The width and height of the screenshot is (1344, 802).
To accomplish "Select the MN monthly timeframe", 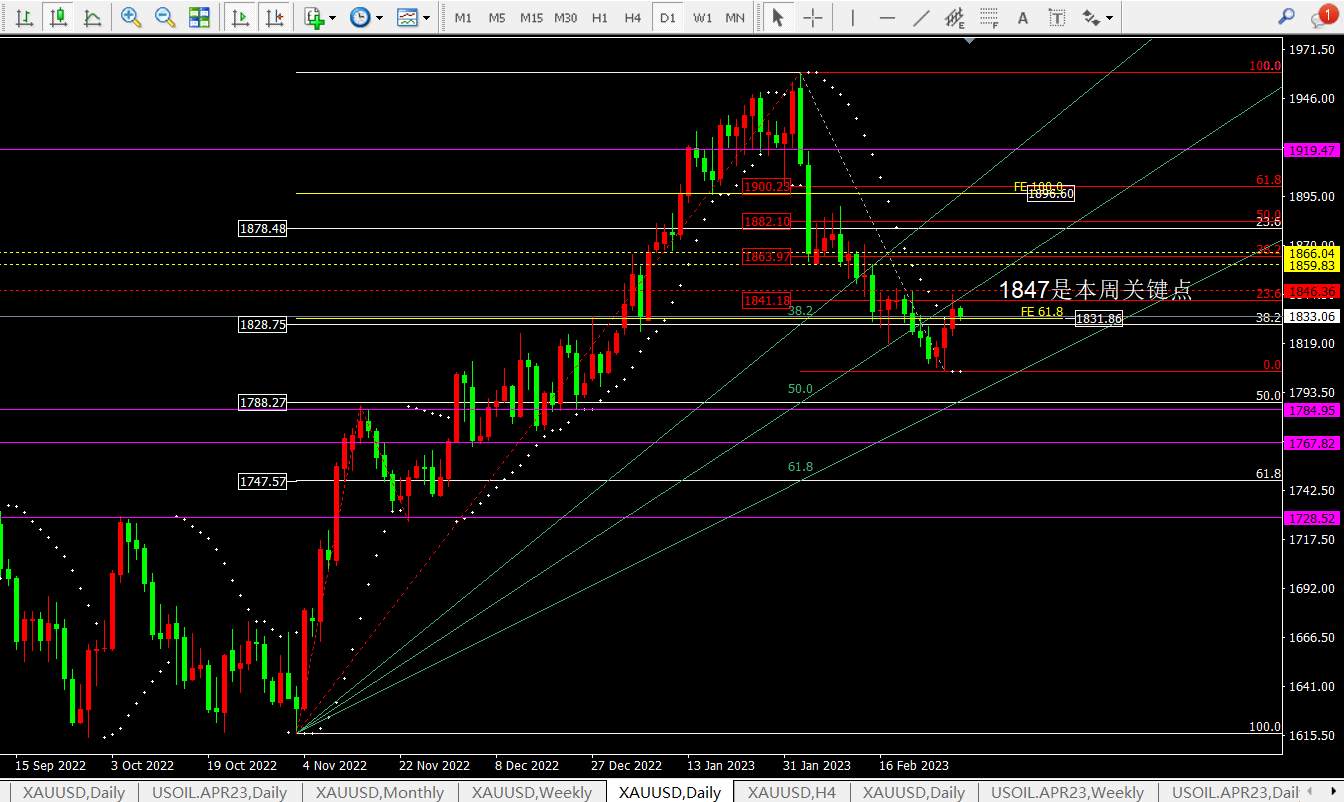I will point(735,18).
